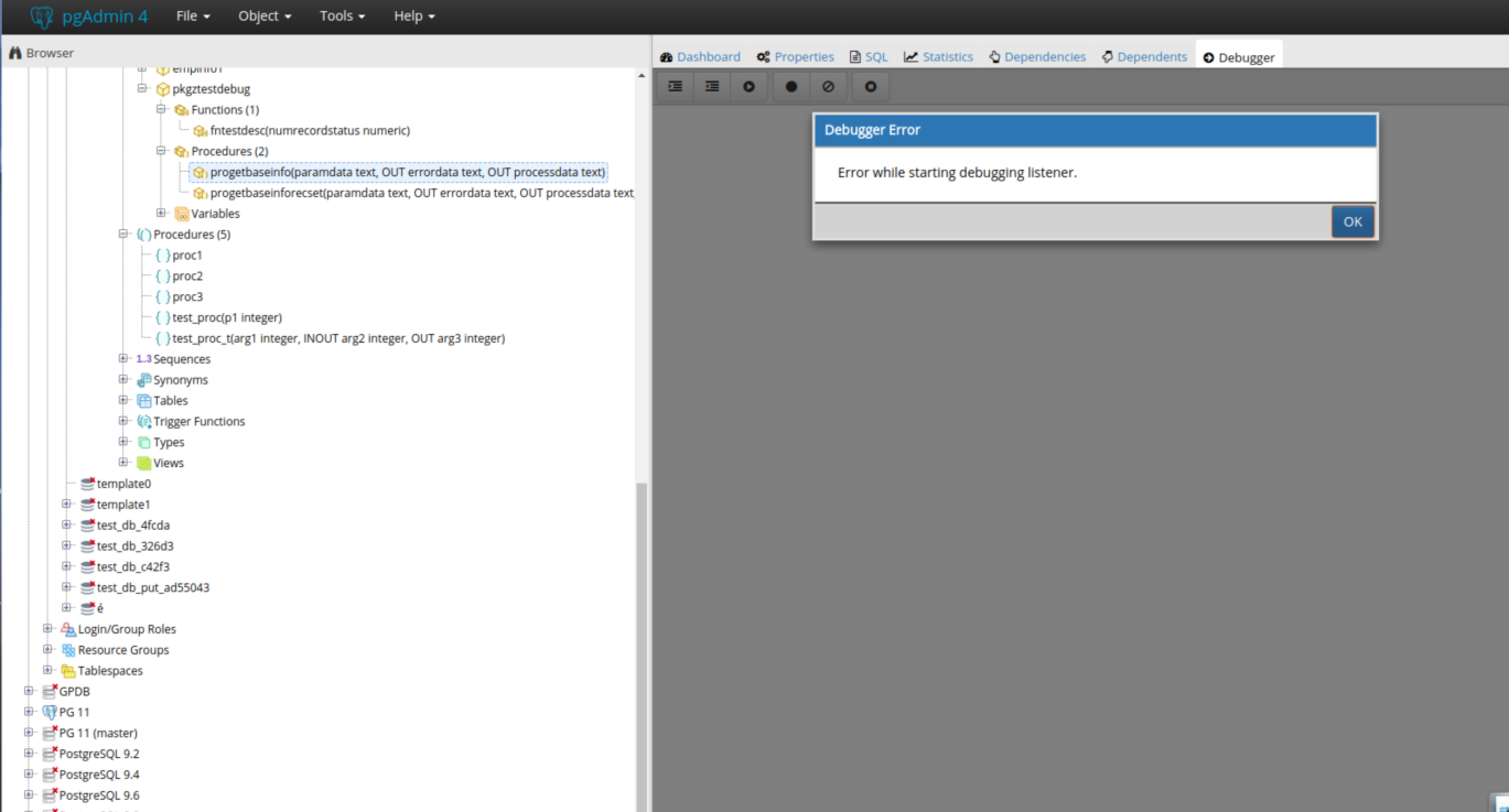Select the fntestdesc function icon in tree
Screen dimensions: 1509x812
[x=200, y=131]
